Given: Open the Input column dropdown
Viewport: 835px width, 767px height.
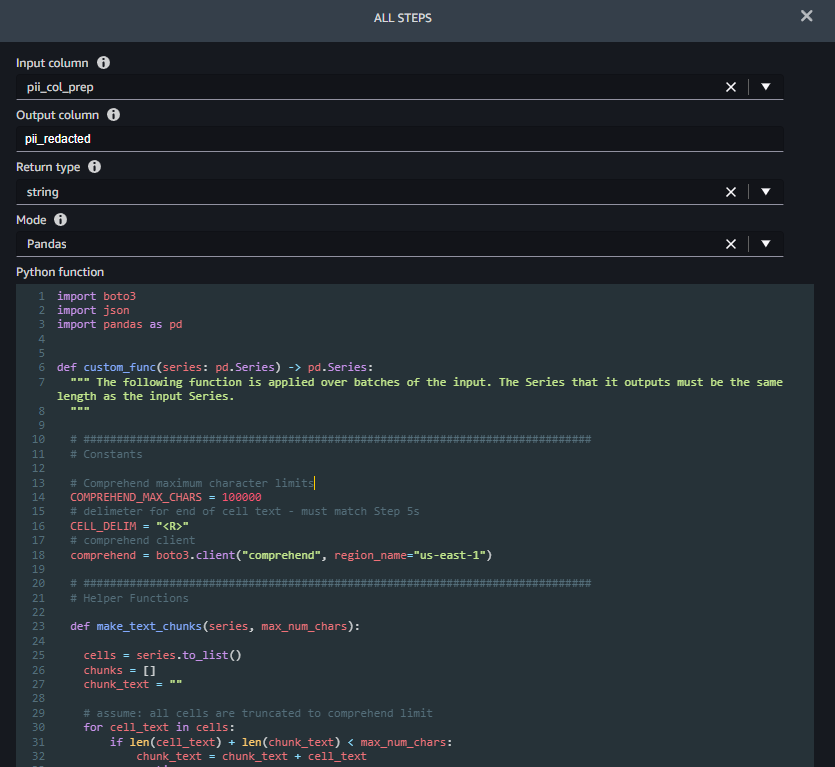Looking at the screenshot, I should [x=766, y=86].
